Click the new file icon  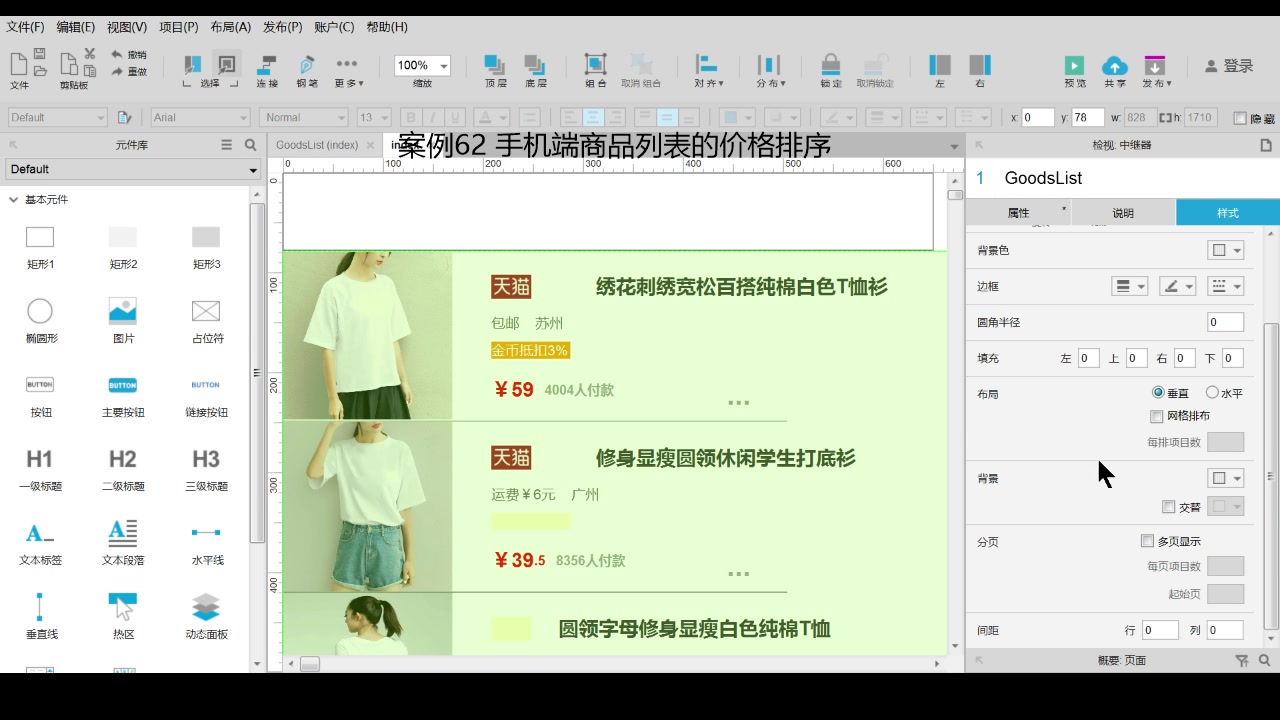tap(18, 64)
